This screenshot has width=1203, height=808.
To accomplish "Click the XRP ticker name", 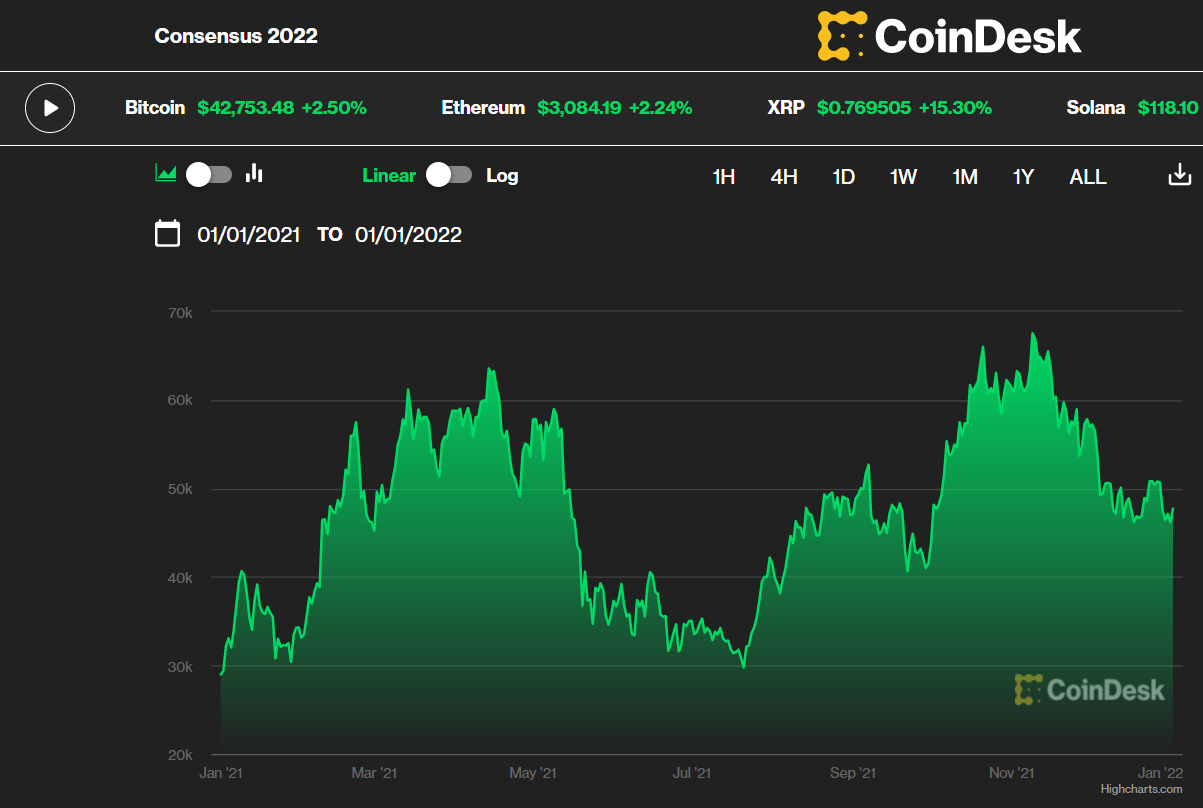I will click(x=786, y=108).
